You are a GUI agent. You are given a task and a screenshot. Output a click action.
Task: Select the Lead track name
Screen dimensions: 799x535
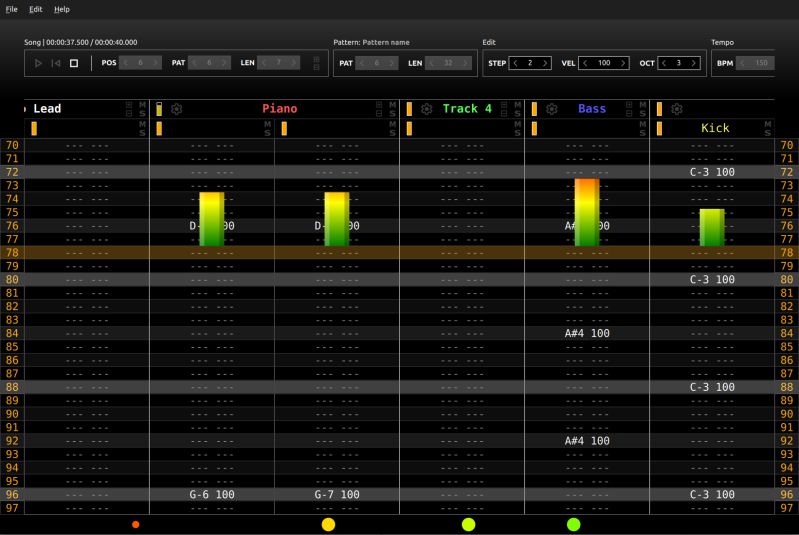(x=47, y=109)
